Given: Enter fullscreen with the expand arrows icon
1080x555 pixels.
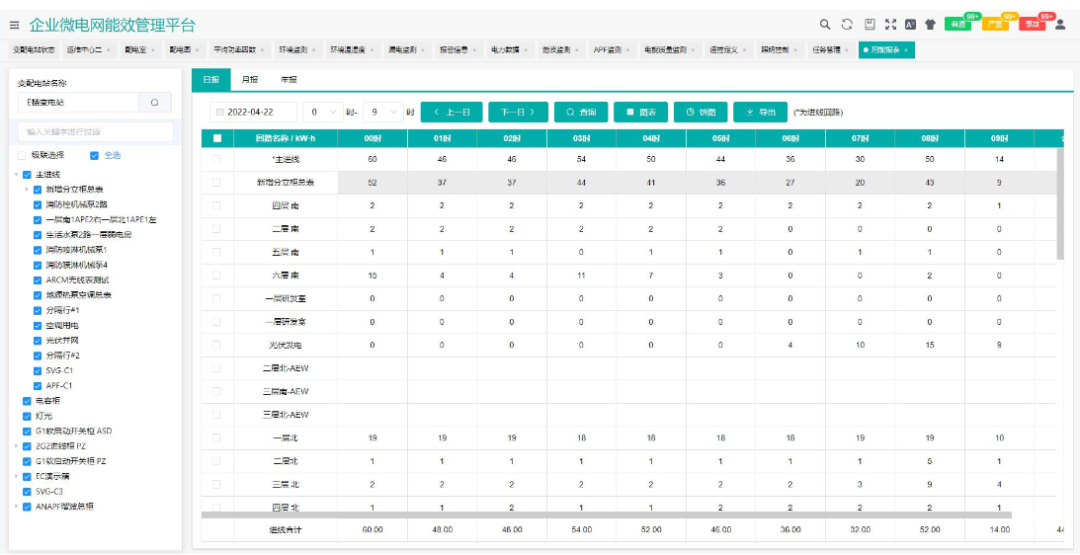Looking at the screenshot, I should coord(890,25).
